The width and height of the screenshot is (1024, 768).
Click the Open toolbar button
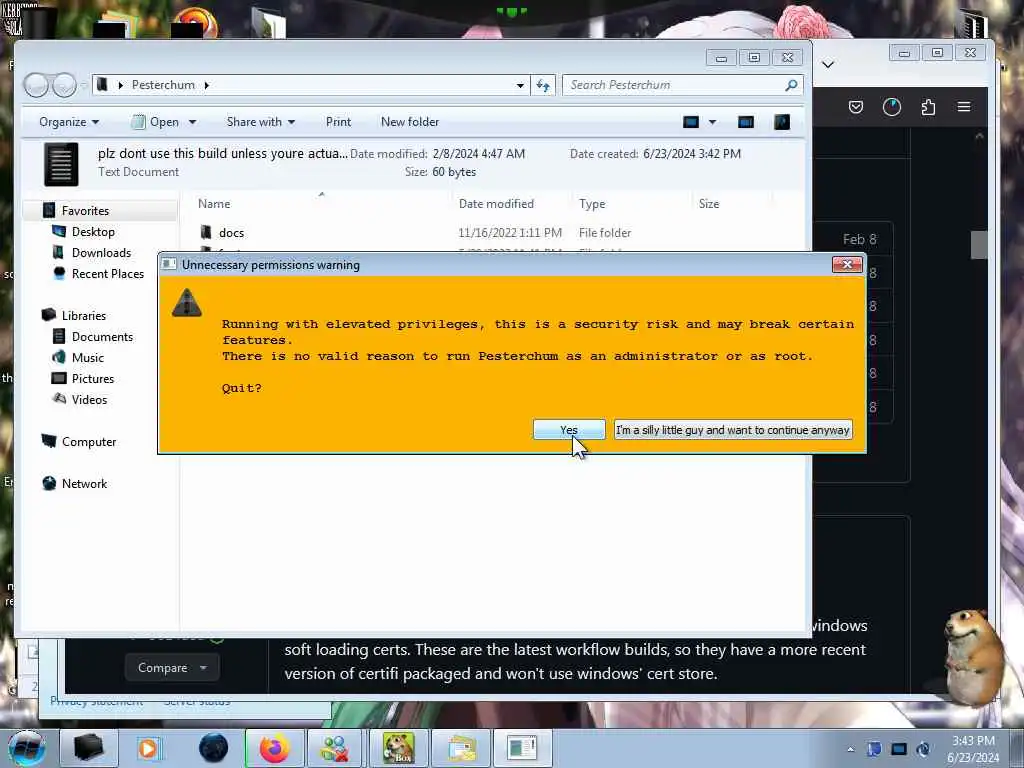pyautogui.click(x=155, y=122)
